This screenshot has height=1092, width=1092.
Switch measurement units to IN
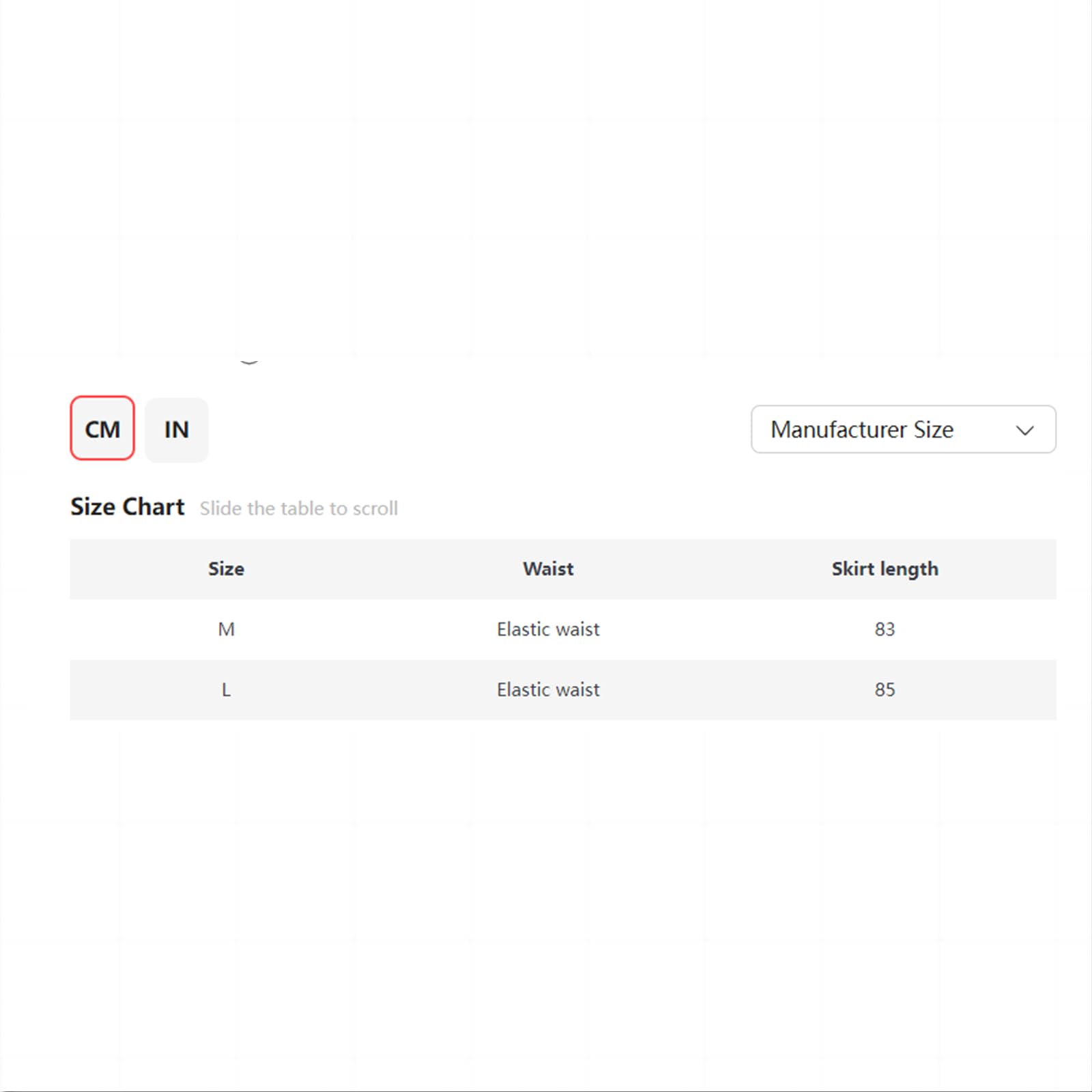point(176,429)
